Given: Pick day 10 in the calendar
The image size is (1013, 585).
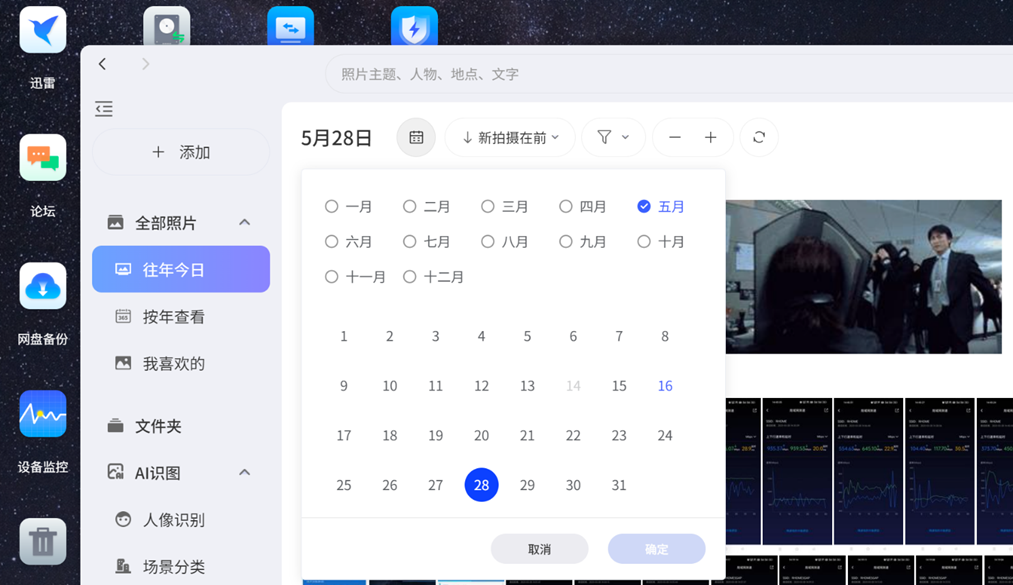Looking at the screenshot, I should point(390,386).
